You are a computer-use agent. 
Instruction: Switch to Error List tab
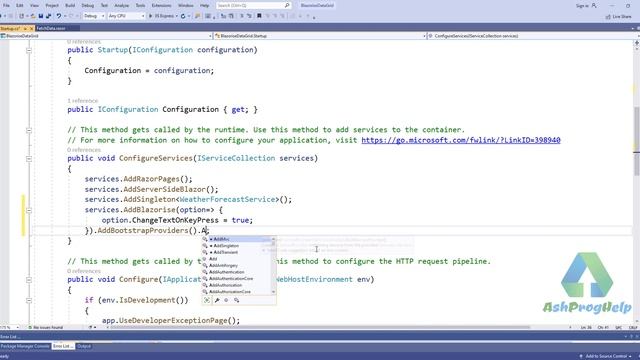(x=63, y=346)
